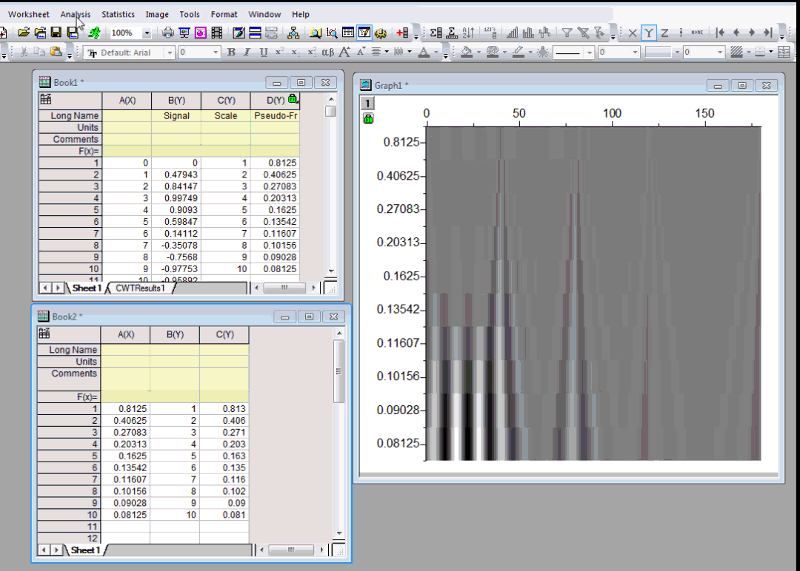This screenshot has width=800, height=571.
Task: Click the Recalculate running-man icon
Action: pos(94,33)
